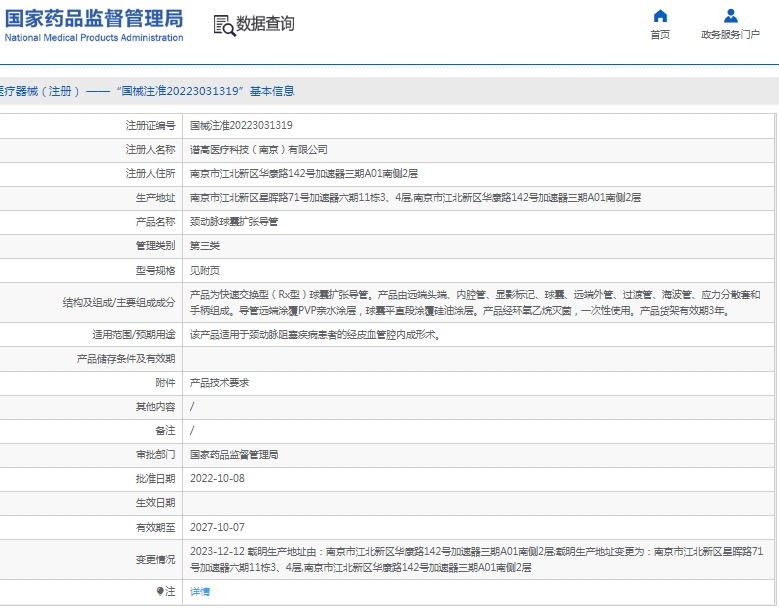Click the 变更情况 row label
Image resolution: width=779 pixels, height=609 pixels.
155,559
